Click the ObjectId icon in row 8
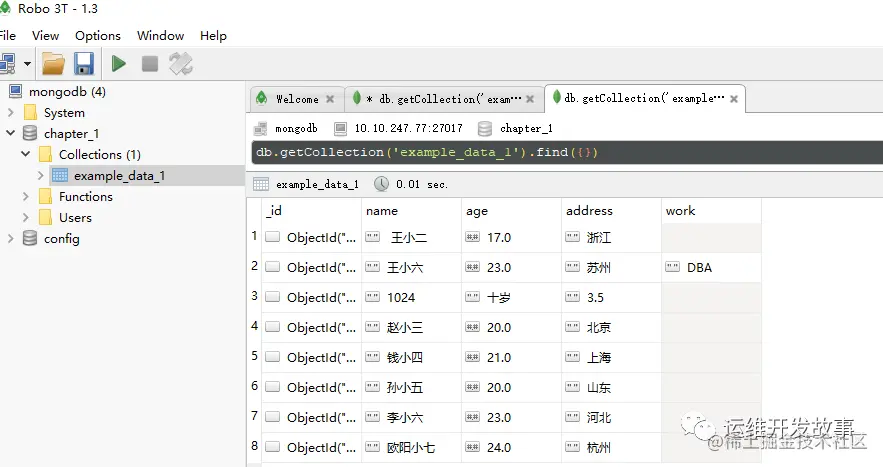Image resolution: width=883 pixels, height=467 pixels. pyautogui.click(x=273, y=447)
